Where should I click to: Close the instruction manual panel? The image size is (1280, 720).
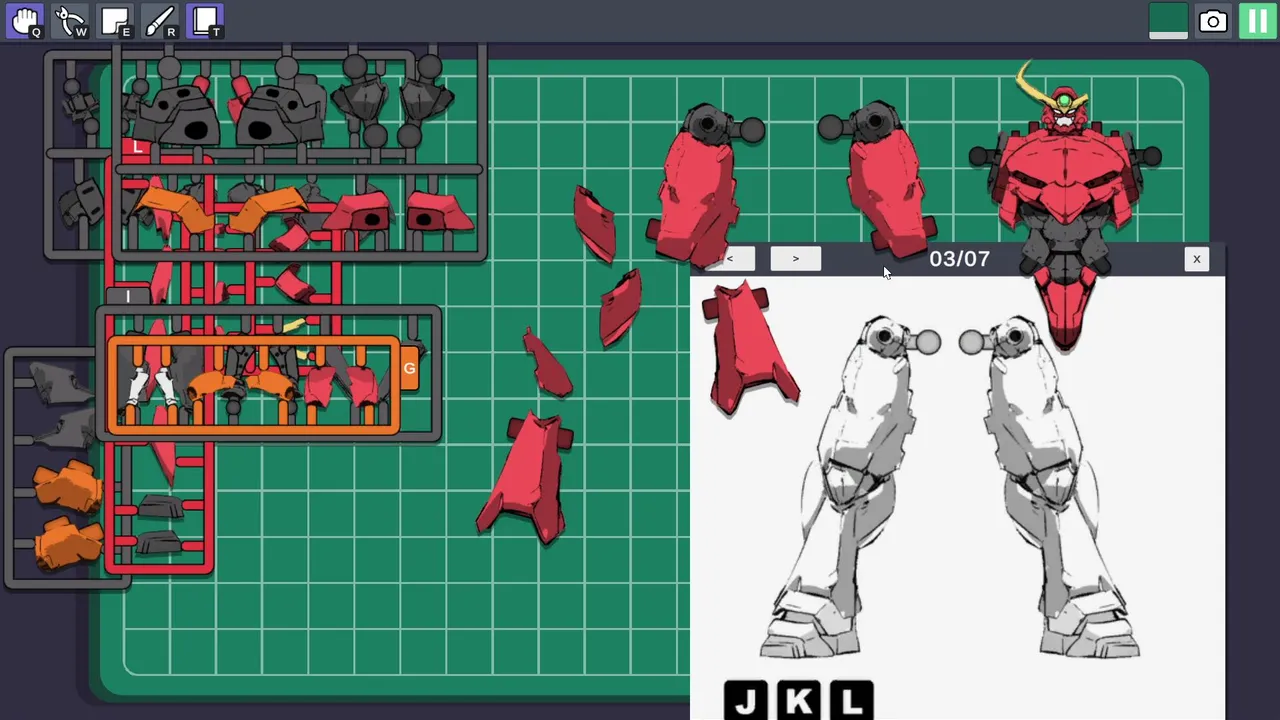click(1196, 259)
